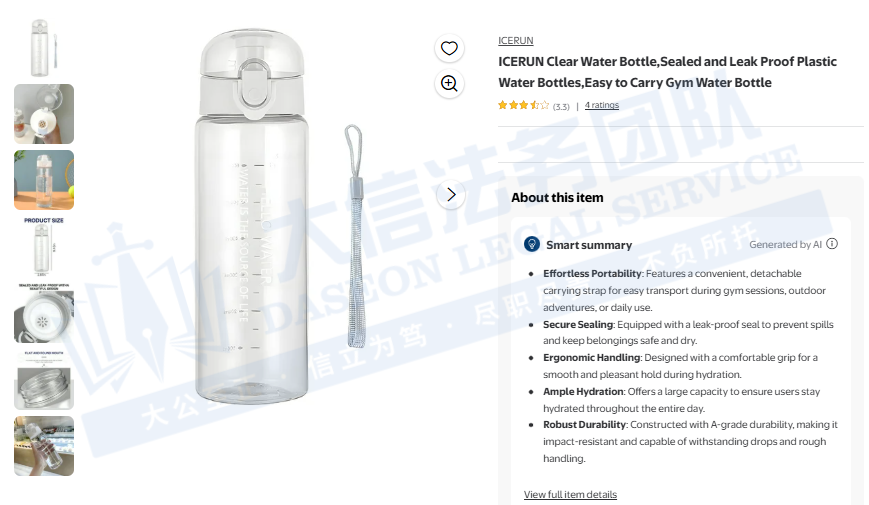Select second thumbnail showing bottle lid
The width and height of the screenshot is (869, 505).
click(x=44, y=114)
